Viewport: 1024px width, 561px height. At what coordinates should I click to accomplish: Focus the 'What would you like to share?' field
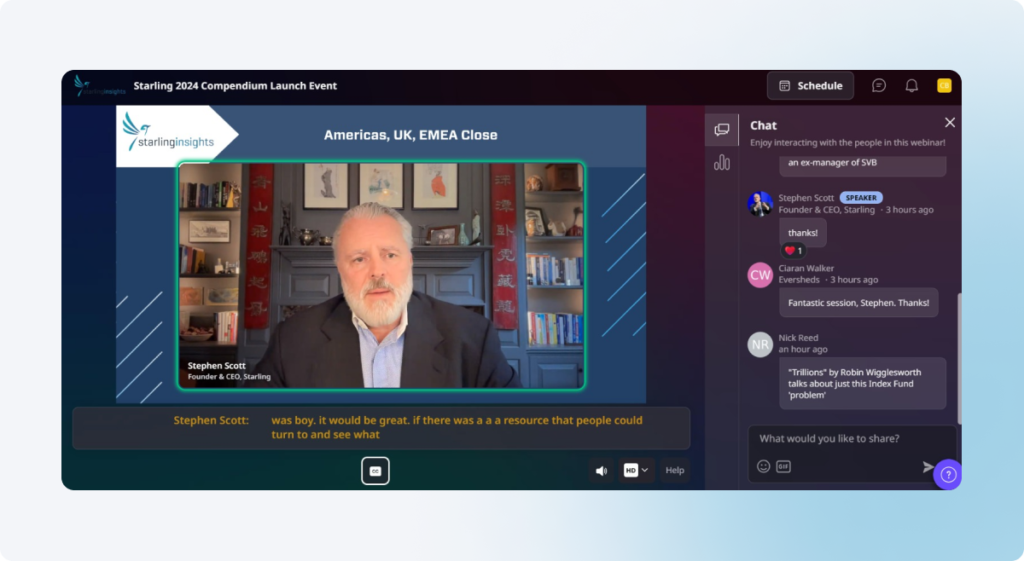coord(850,439)
